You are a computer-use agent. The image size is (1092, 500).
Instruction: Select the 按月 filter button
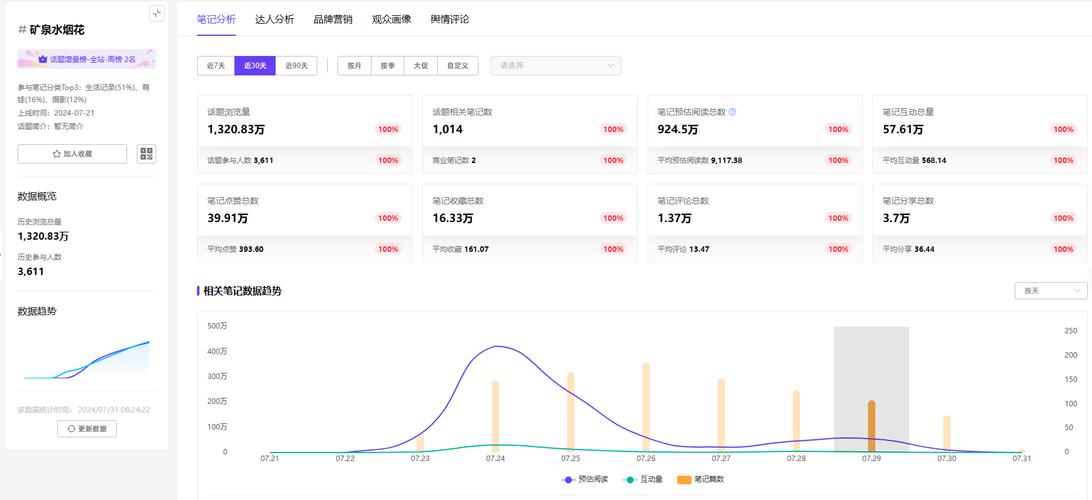(x=354, y=66)
